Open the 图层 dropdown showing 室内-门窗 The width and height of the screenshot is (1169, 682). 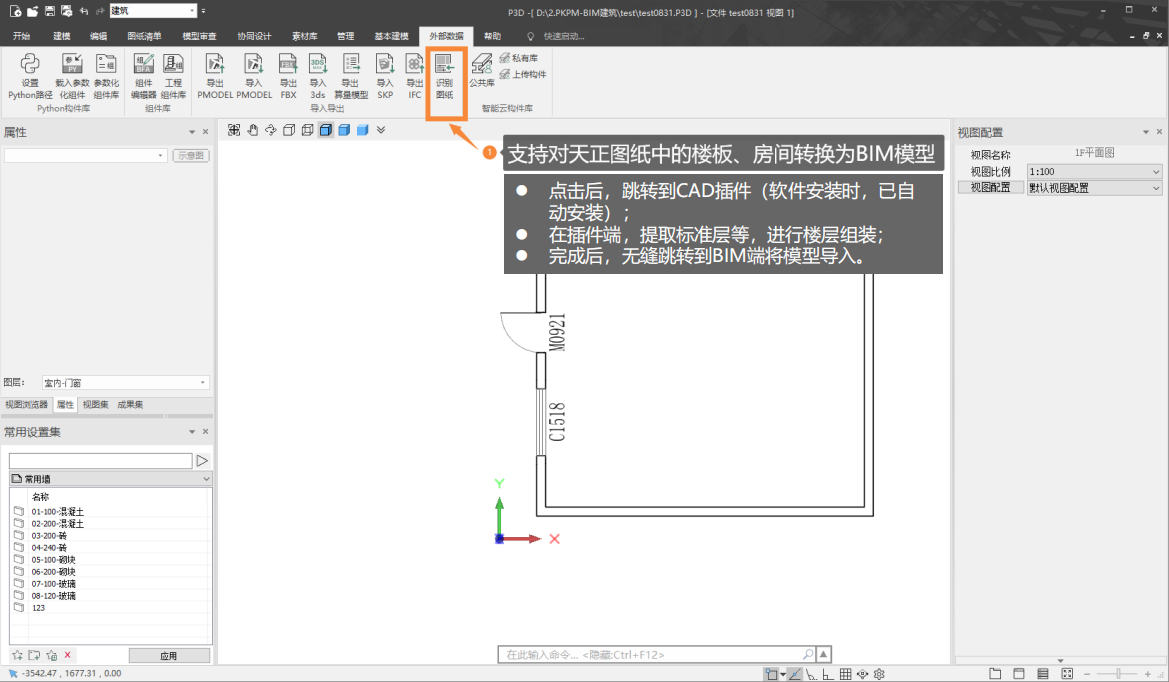click(x=124, y=383)
